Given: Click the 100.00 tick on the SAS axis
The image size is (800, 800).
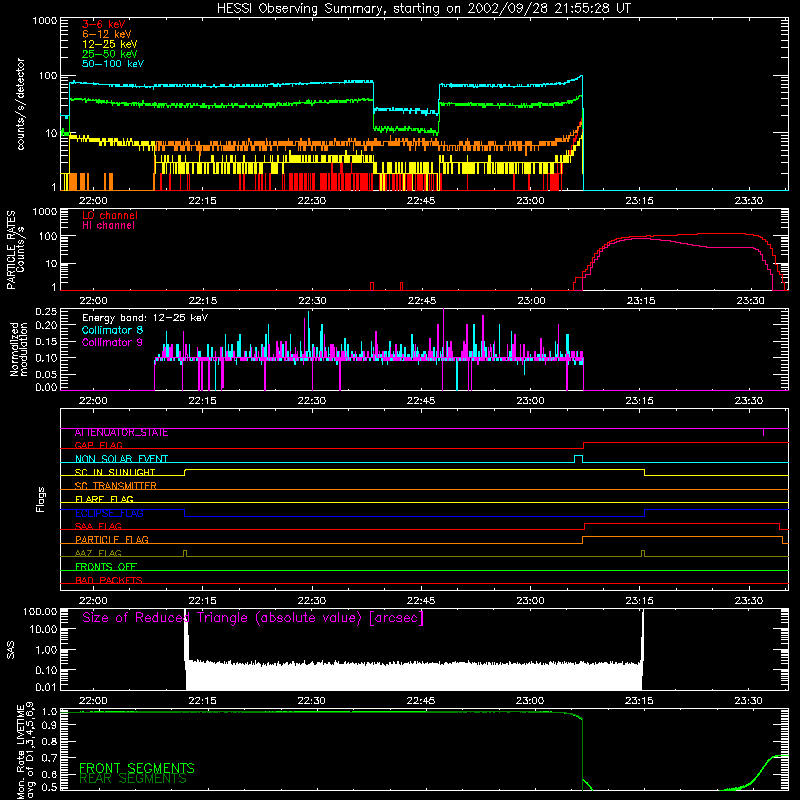Looking at the screenshot, I should [x=40, y=612].
